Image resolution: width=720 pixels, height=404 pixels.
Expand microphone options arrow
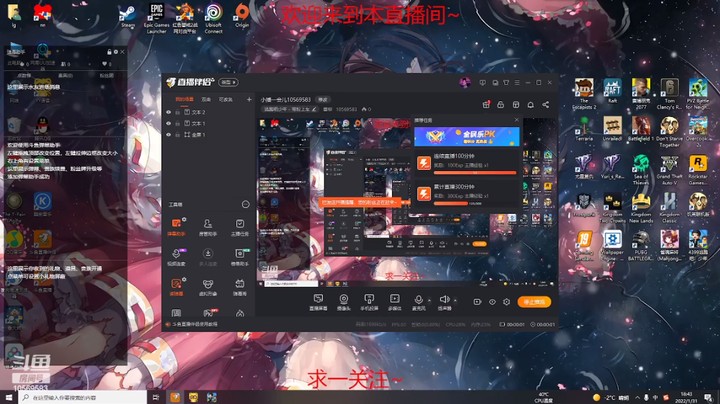(429, 300)
